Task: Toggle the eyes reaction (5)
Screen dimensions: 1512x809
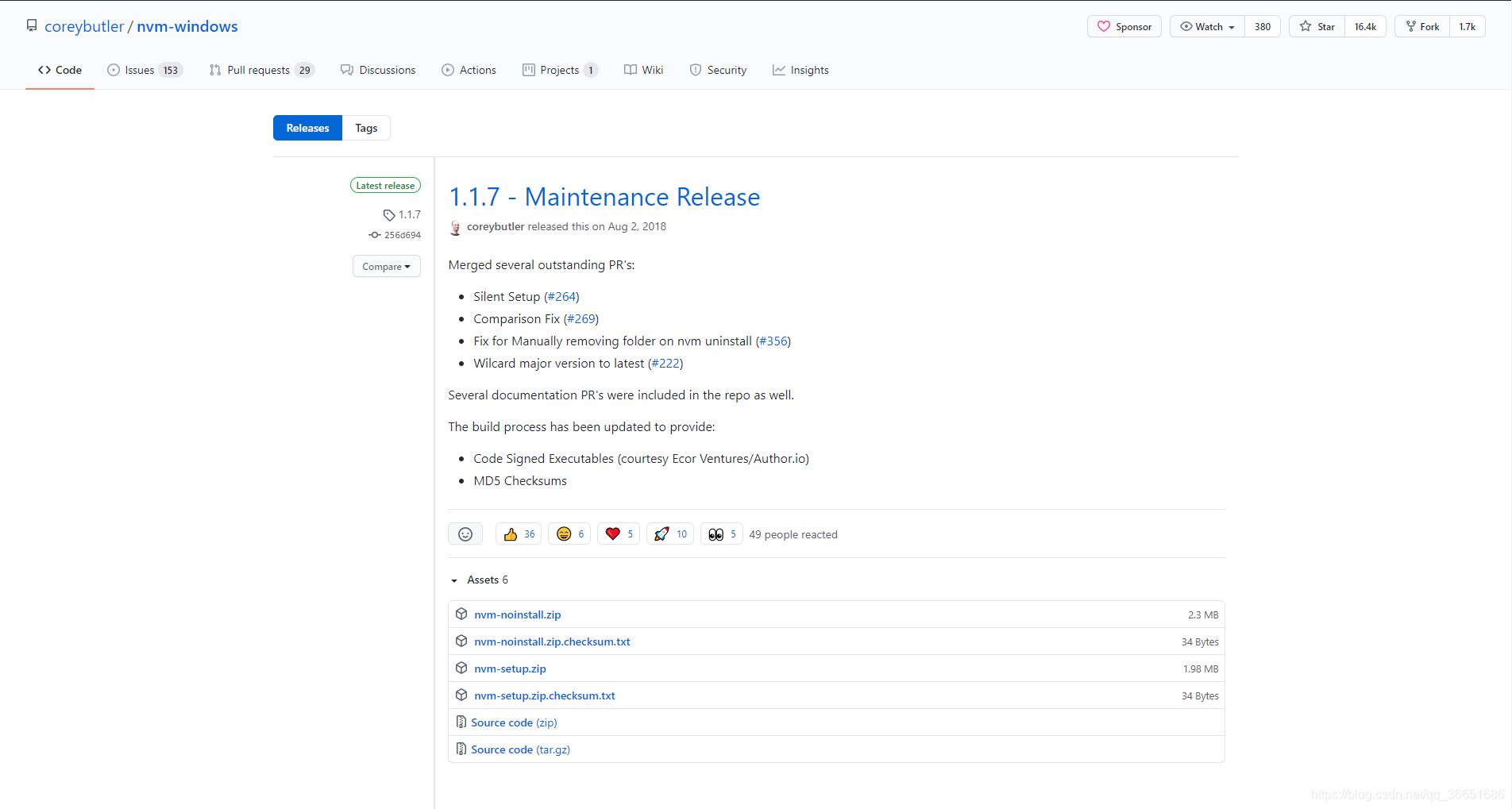Action: [722, 534]
